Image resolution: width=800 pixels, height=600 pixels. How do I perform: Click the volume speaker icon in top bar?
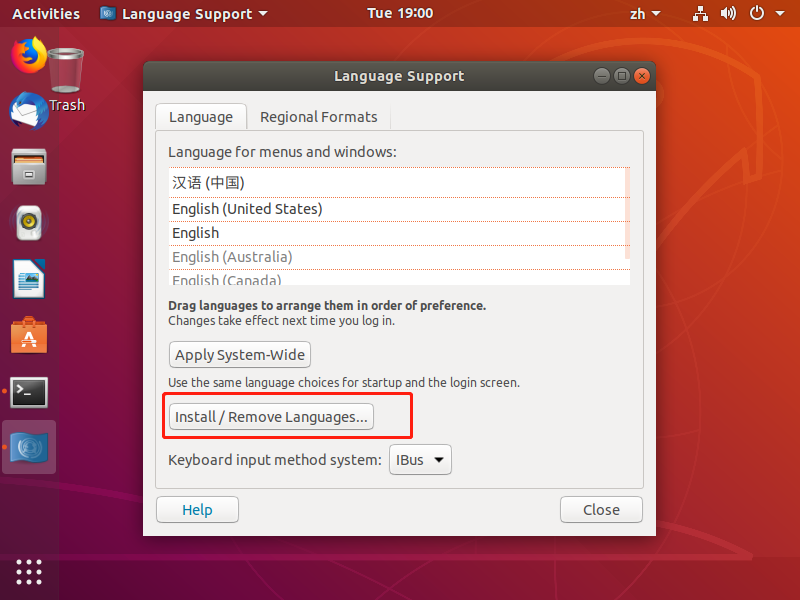[x=728, y=14]
